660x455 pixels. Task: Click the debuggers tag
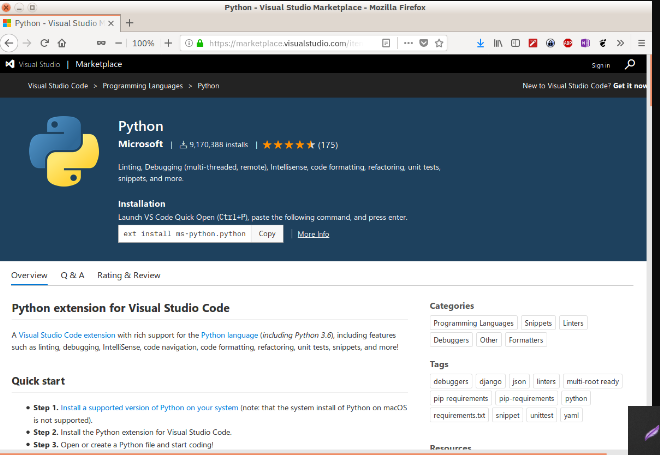click(x=451, y=381)
